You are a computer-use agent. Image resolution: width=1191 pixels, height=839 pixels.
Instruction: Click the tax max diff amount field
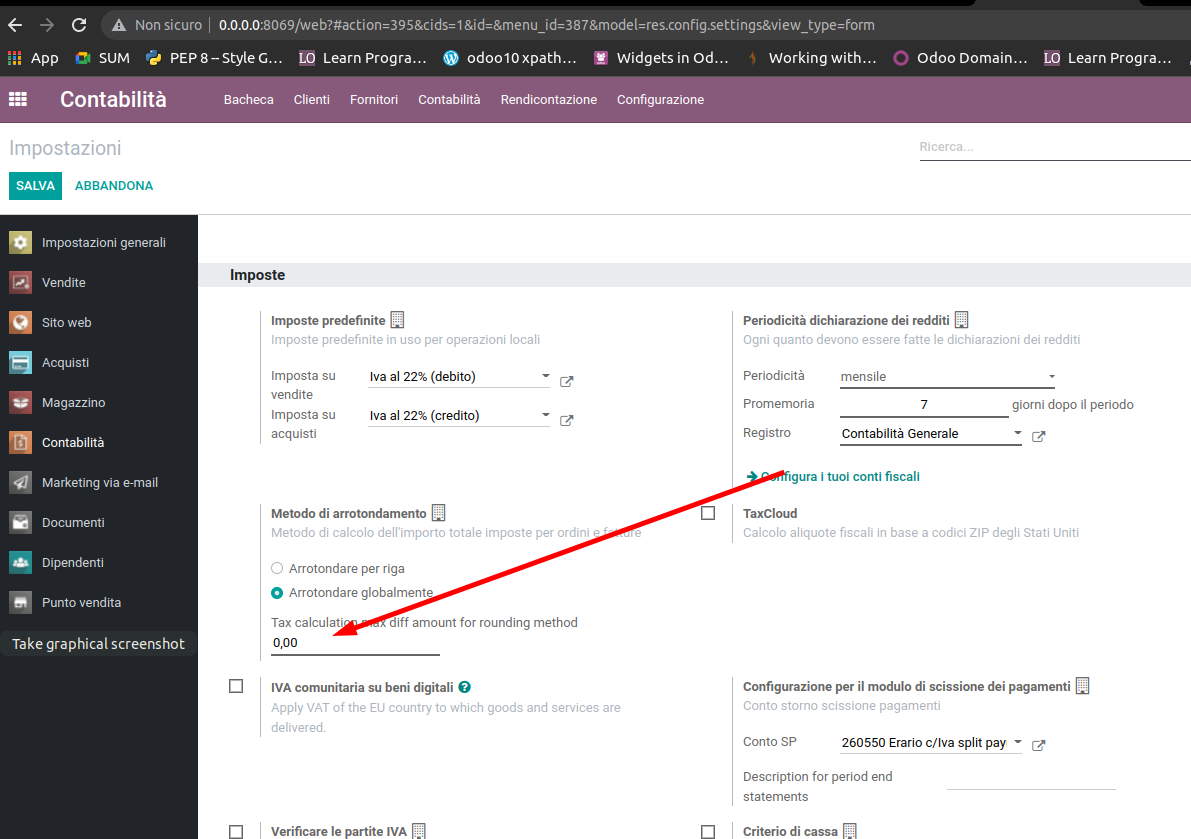click(x=355, y=643)
